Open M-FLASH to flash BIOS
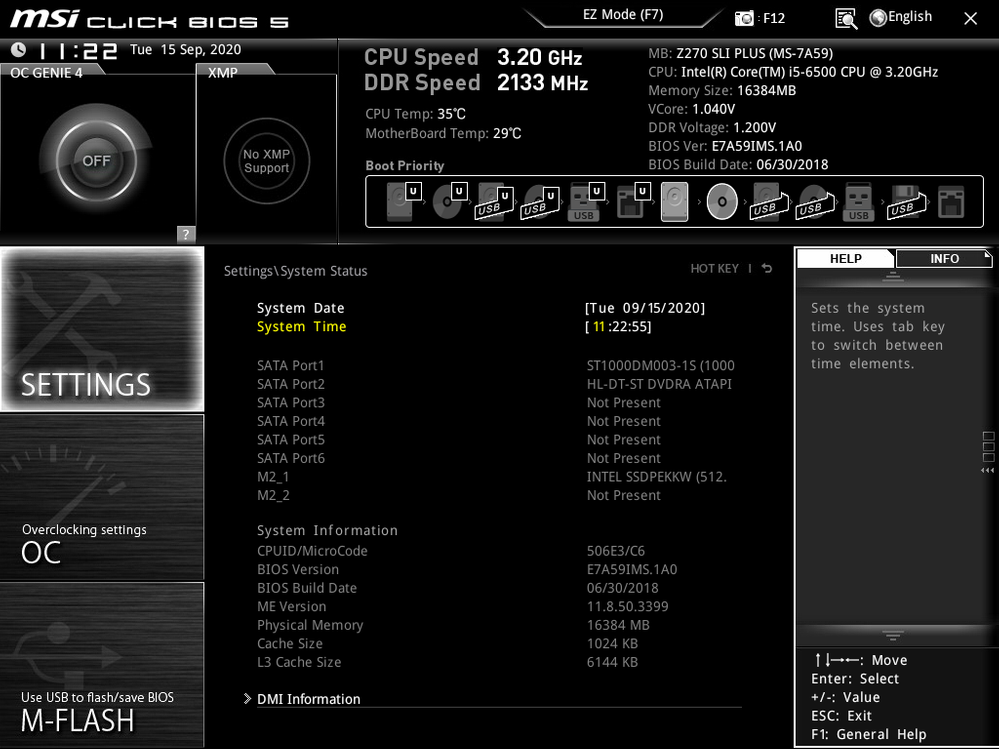Viewport: 999px width, 749px height. pyautogui.click(x=101, y=665)
